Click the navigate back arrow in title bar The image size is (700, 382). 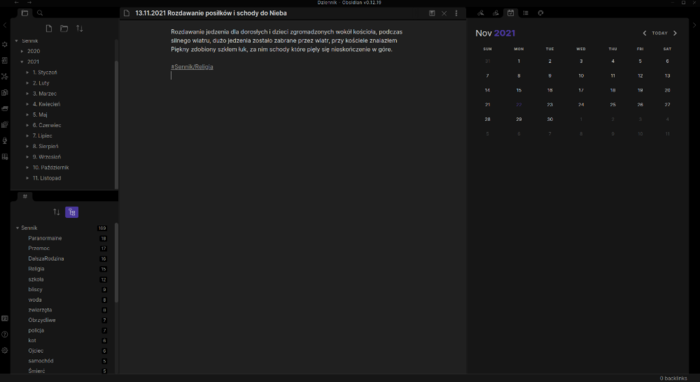pyautogui.click(x=17, y=3)
